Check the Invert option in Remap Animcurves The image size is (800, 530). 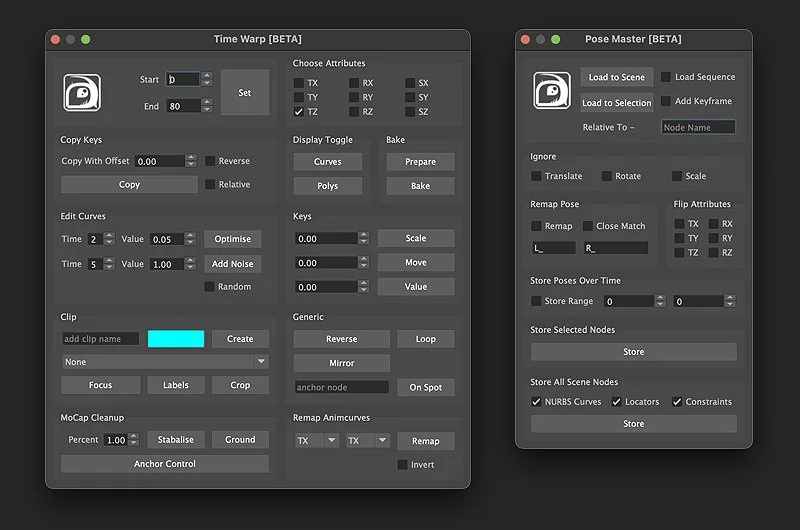402,464
